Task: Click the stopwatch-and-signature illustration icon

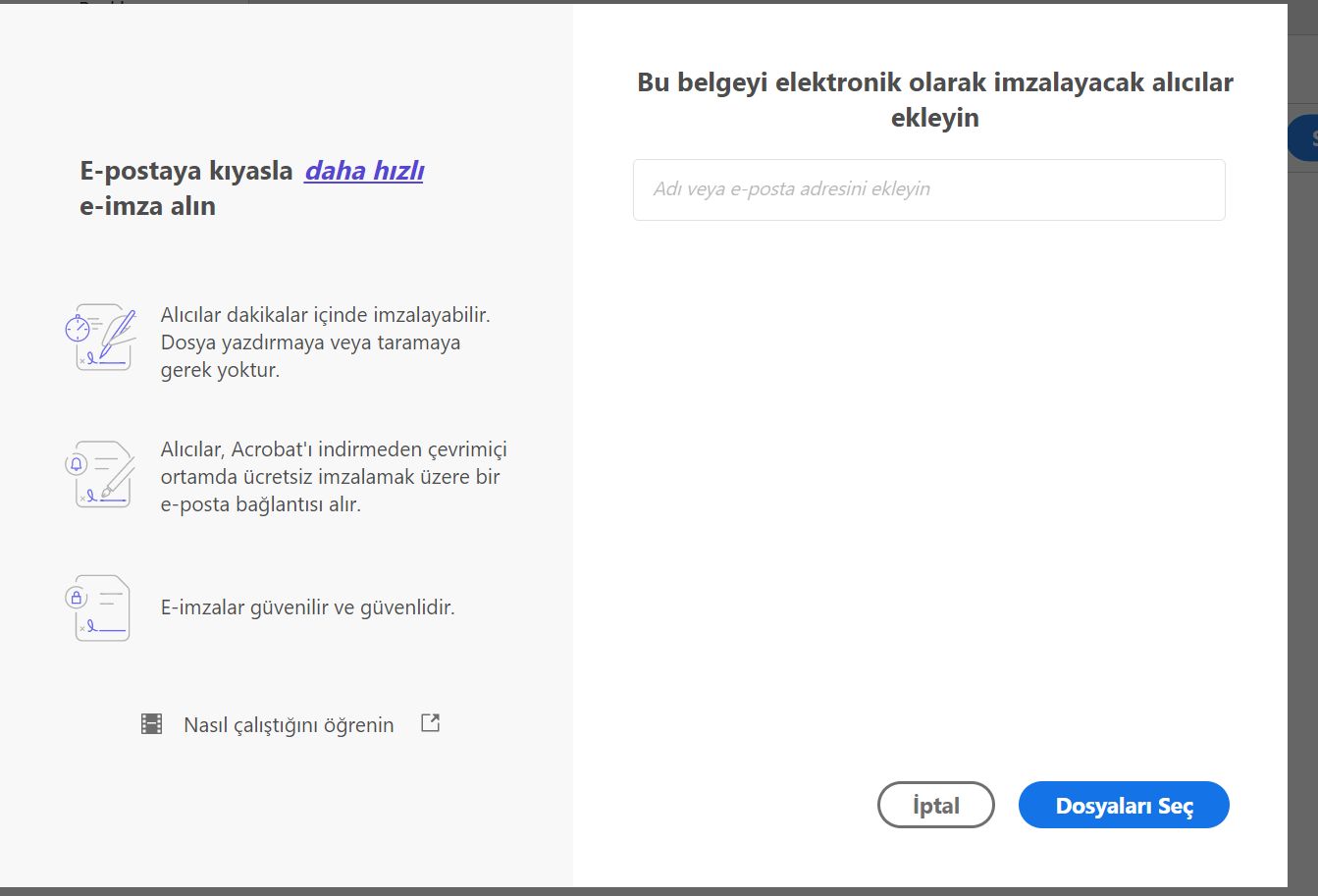Action: pyautogui.click(x=101, y=339)
